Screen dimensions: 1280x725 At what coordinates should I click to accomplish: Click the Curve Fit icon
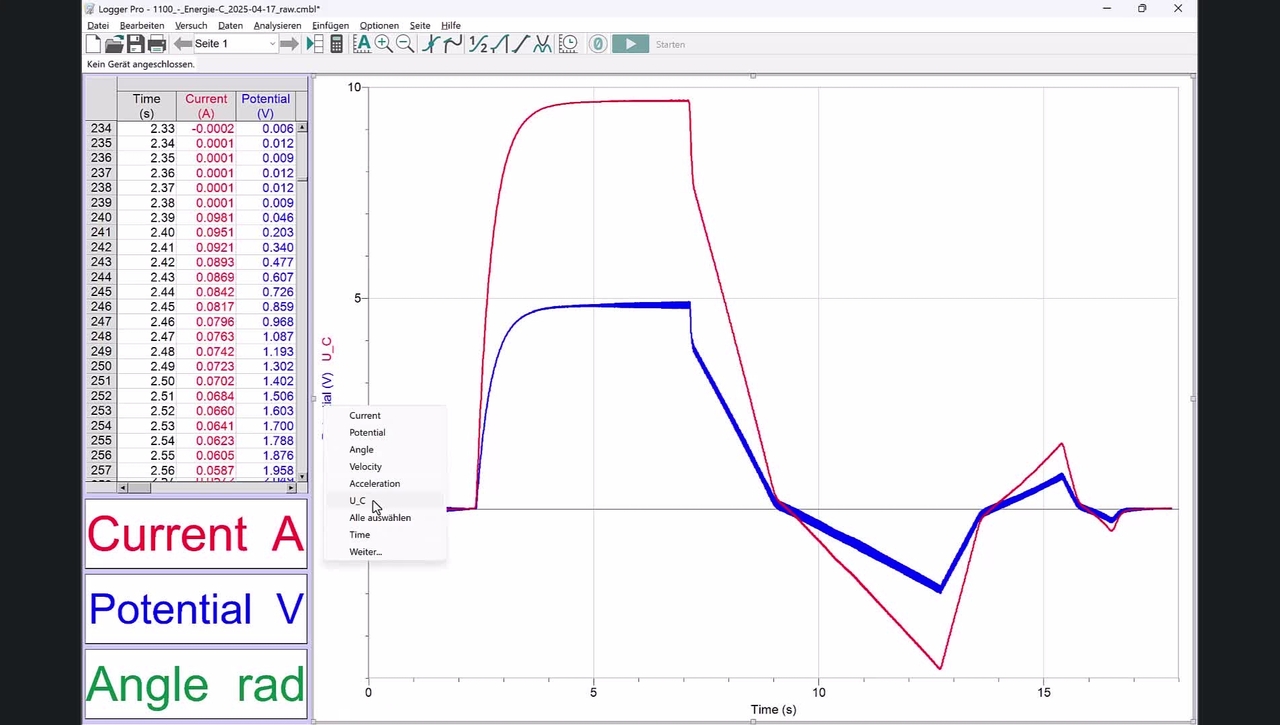coord(542,44)
